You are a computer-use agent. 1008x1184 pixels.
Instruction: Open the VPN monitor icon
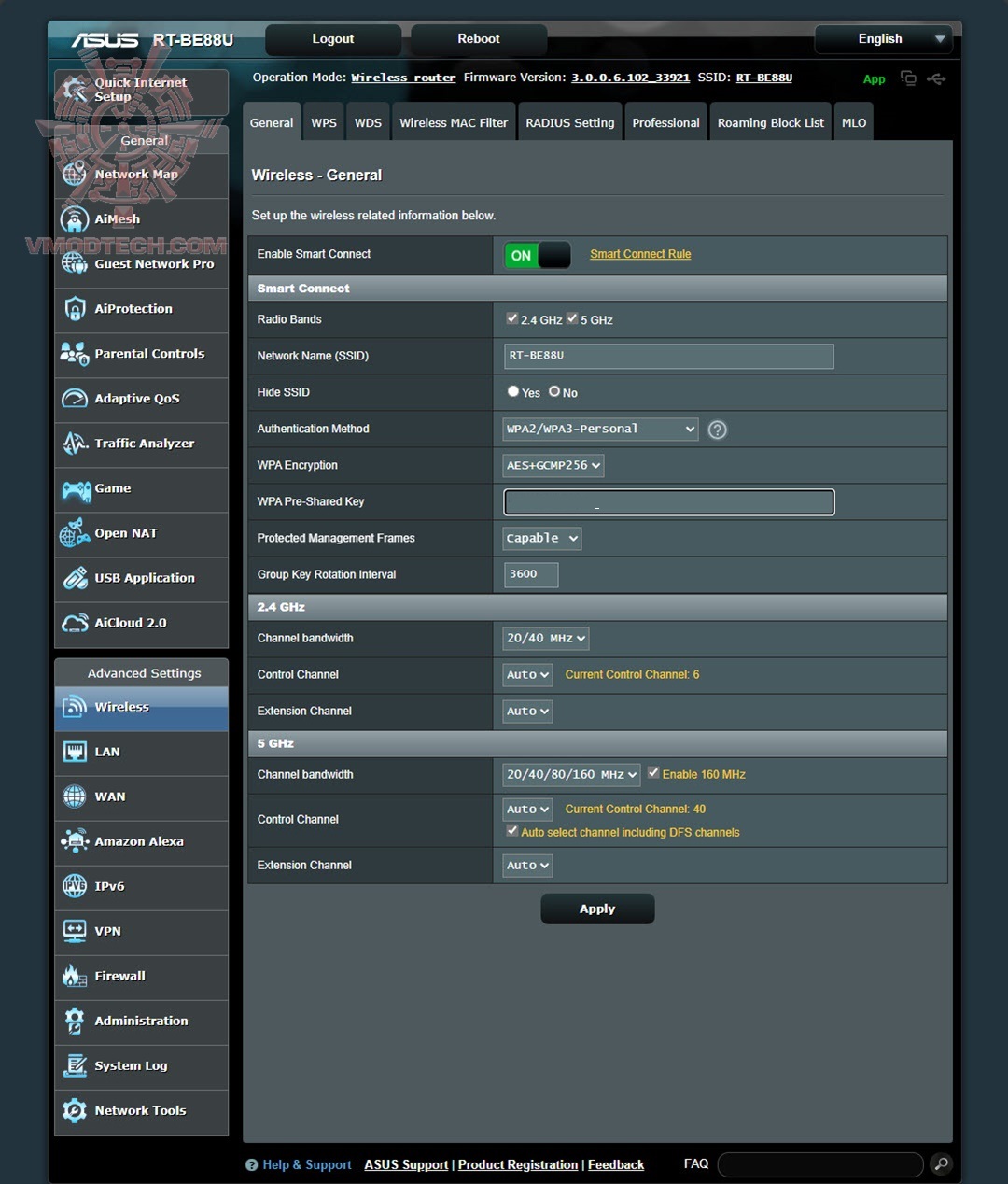74,931
